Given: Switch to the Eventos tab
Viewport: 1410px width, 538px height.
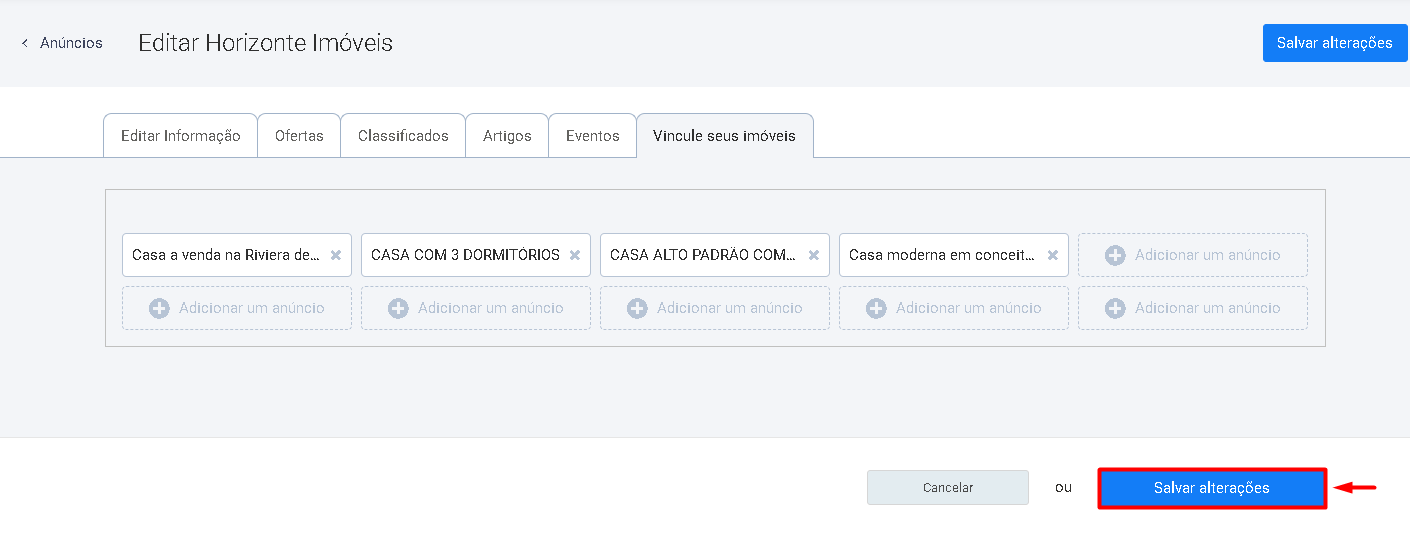Looking at the screenshot, I should pos(593,136).
